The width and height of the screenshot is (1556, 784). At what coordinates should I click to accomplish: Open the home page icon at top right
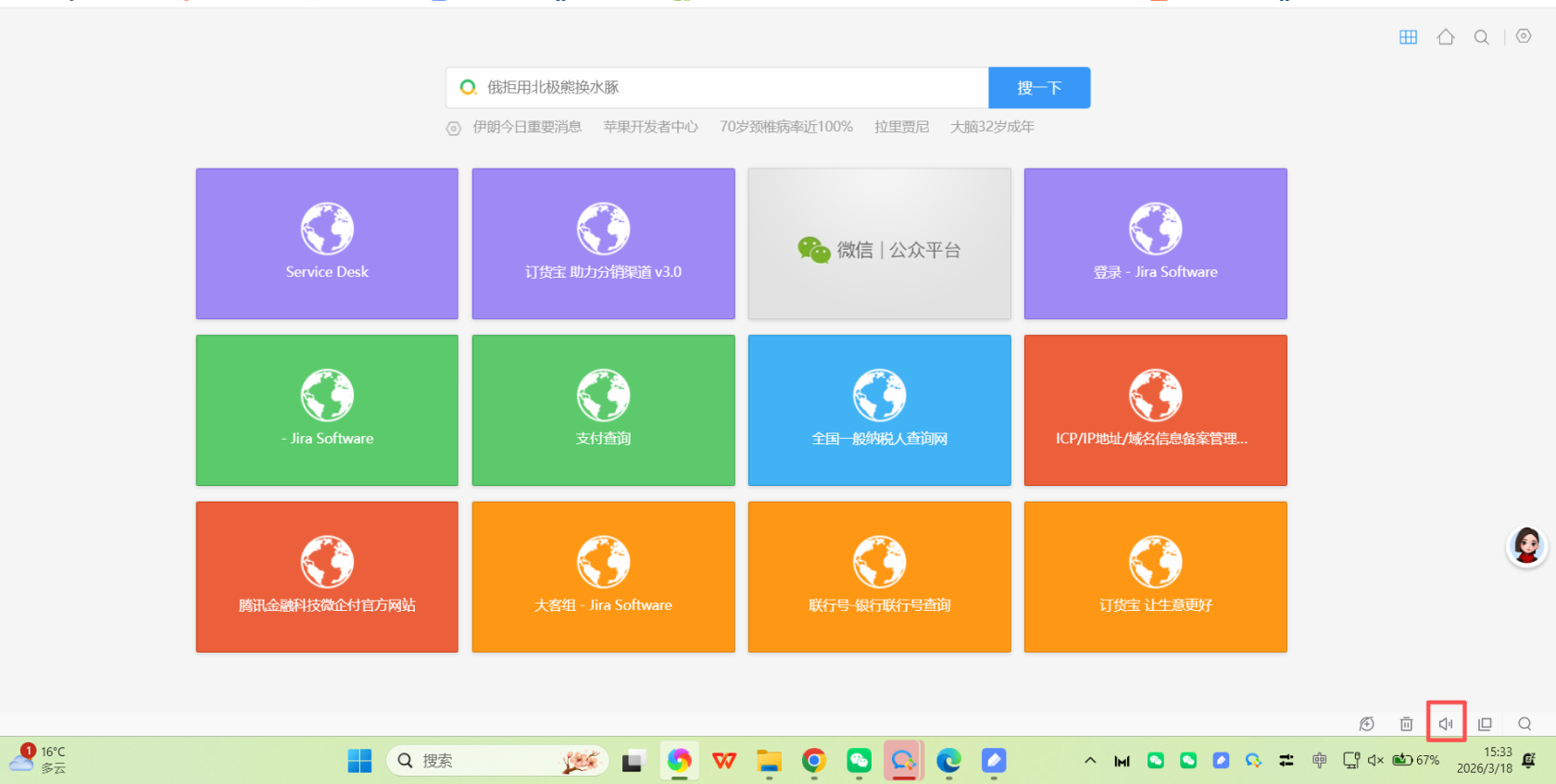pos(1446,37)
